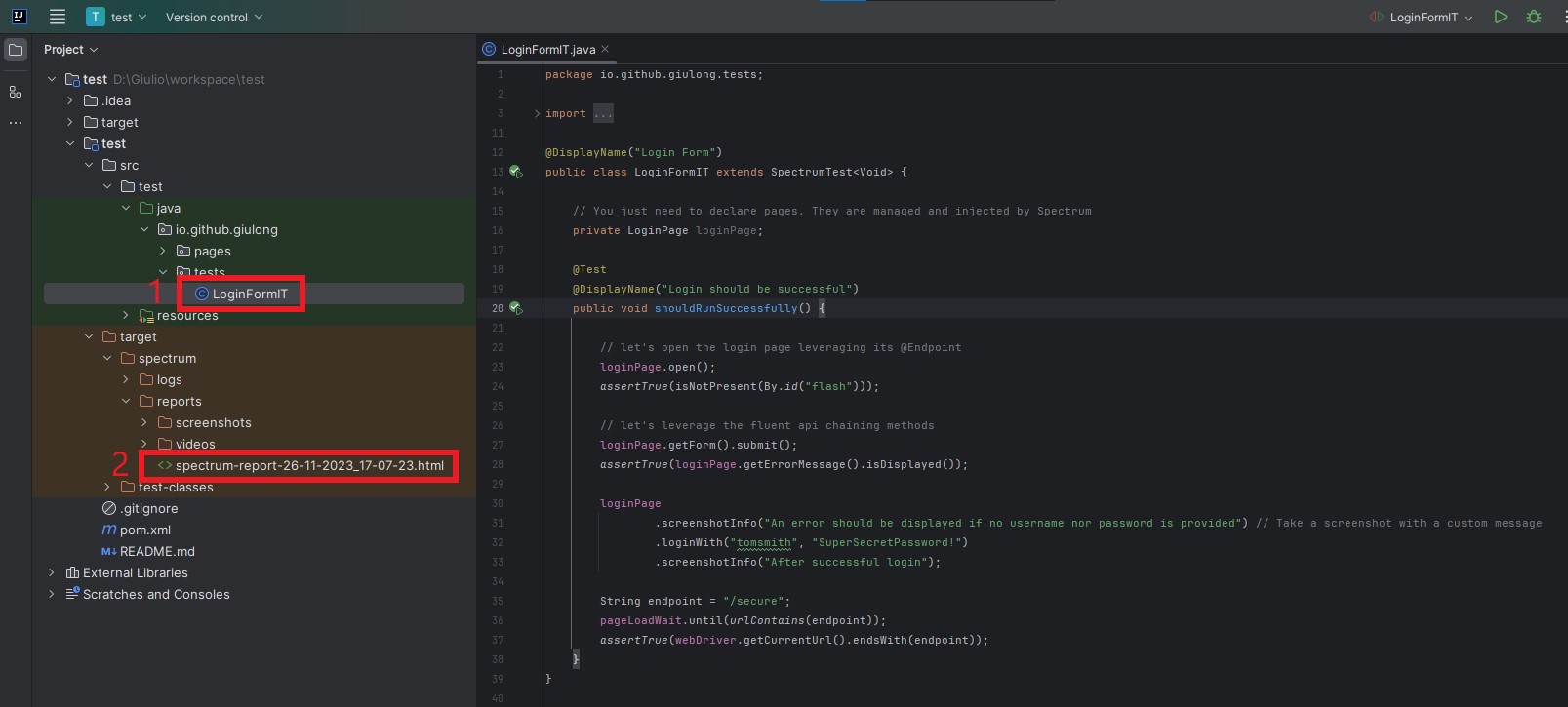The height and width of the screenshot is (707, 1568).
Task: Select the pages package row
Action: click(254, 251)
